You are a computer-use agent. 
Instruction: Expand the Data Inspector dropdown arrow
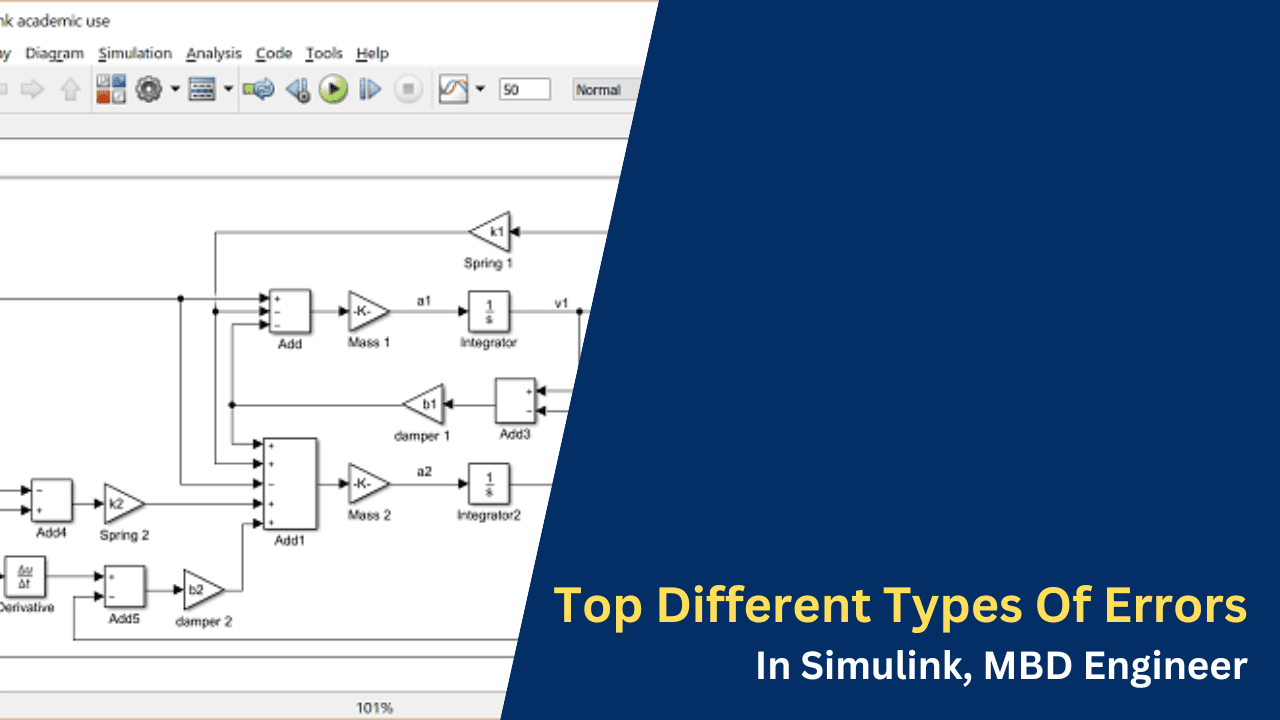[480, 89]
